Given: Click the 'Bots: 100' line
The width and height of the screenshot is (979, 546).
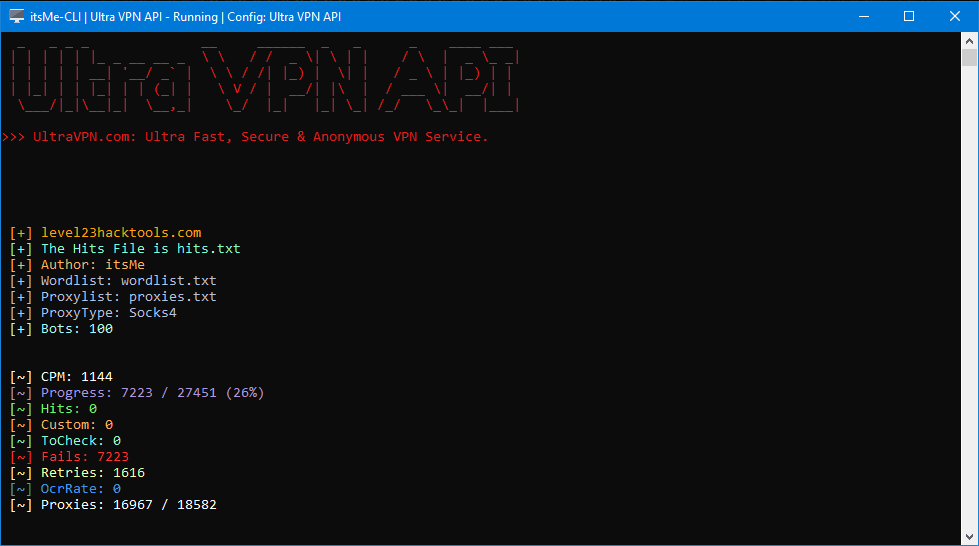Looking at the screenshot, I should pos(61,329).
